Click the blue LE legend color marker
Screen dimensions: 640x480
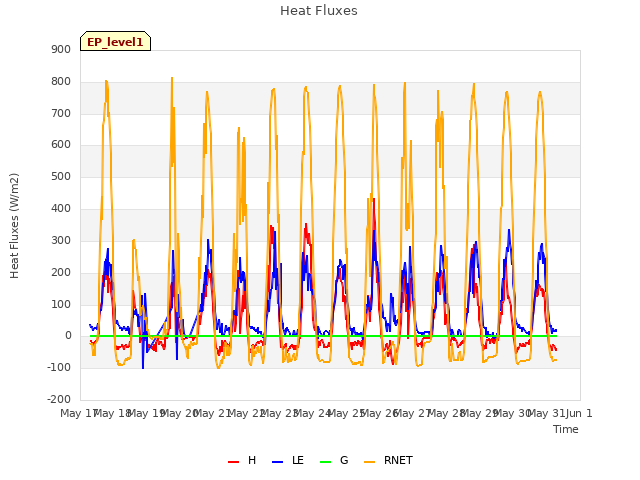point(278,462)
